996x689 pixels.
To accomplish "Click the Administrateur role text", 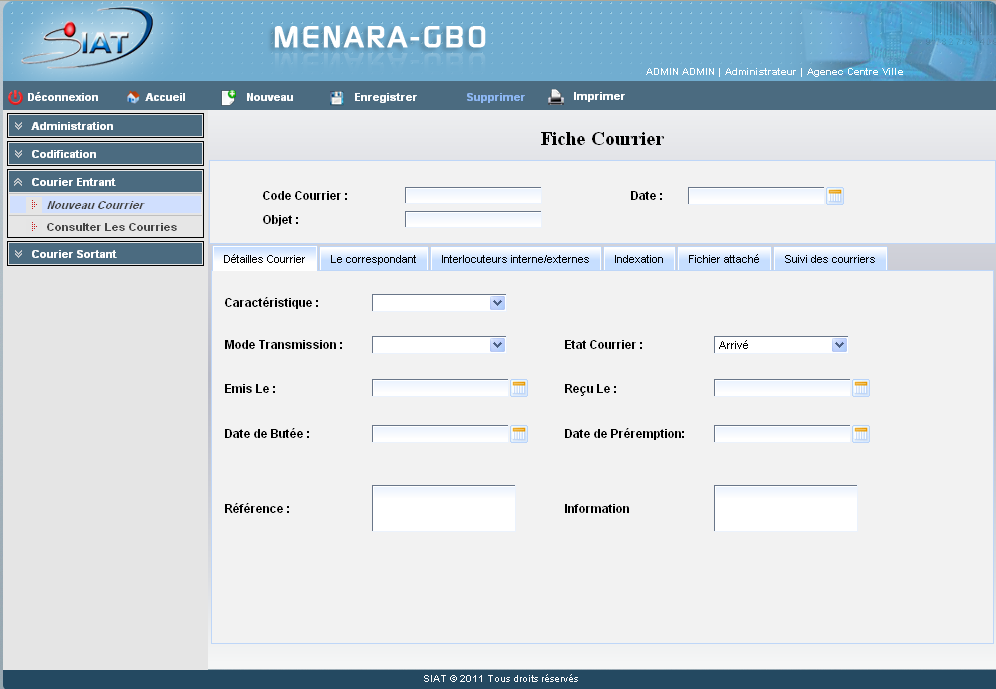I will 760,72.
